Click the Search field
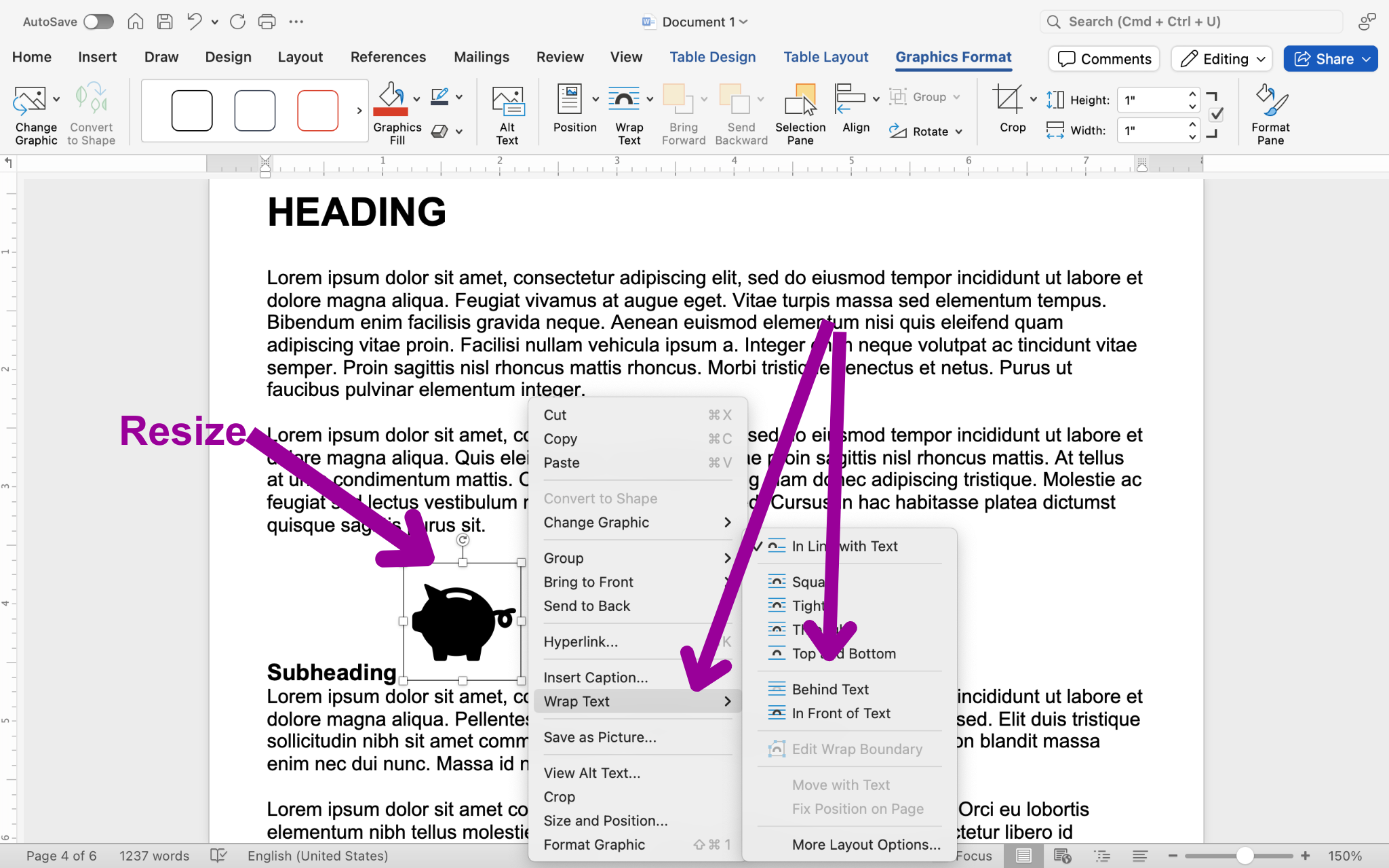Viewport: 1389px width, 868px height. pos(1191,22)
